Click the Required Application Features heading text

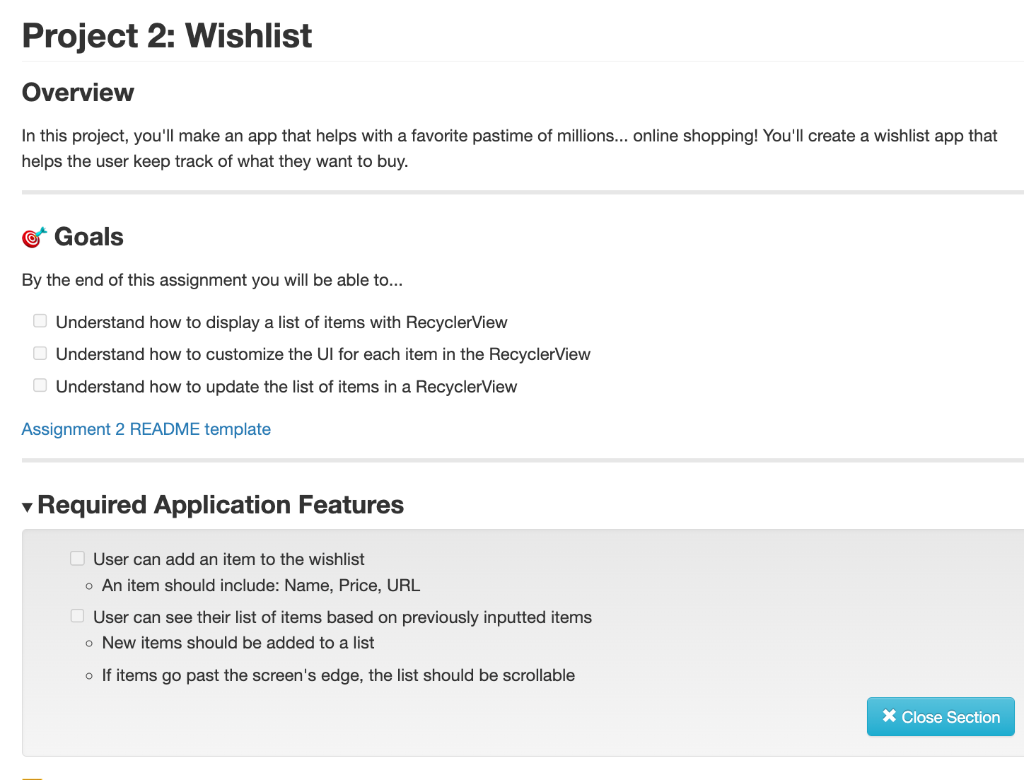coord(220,505)
